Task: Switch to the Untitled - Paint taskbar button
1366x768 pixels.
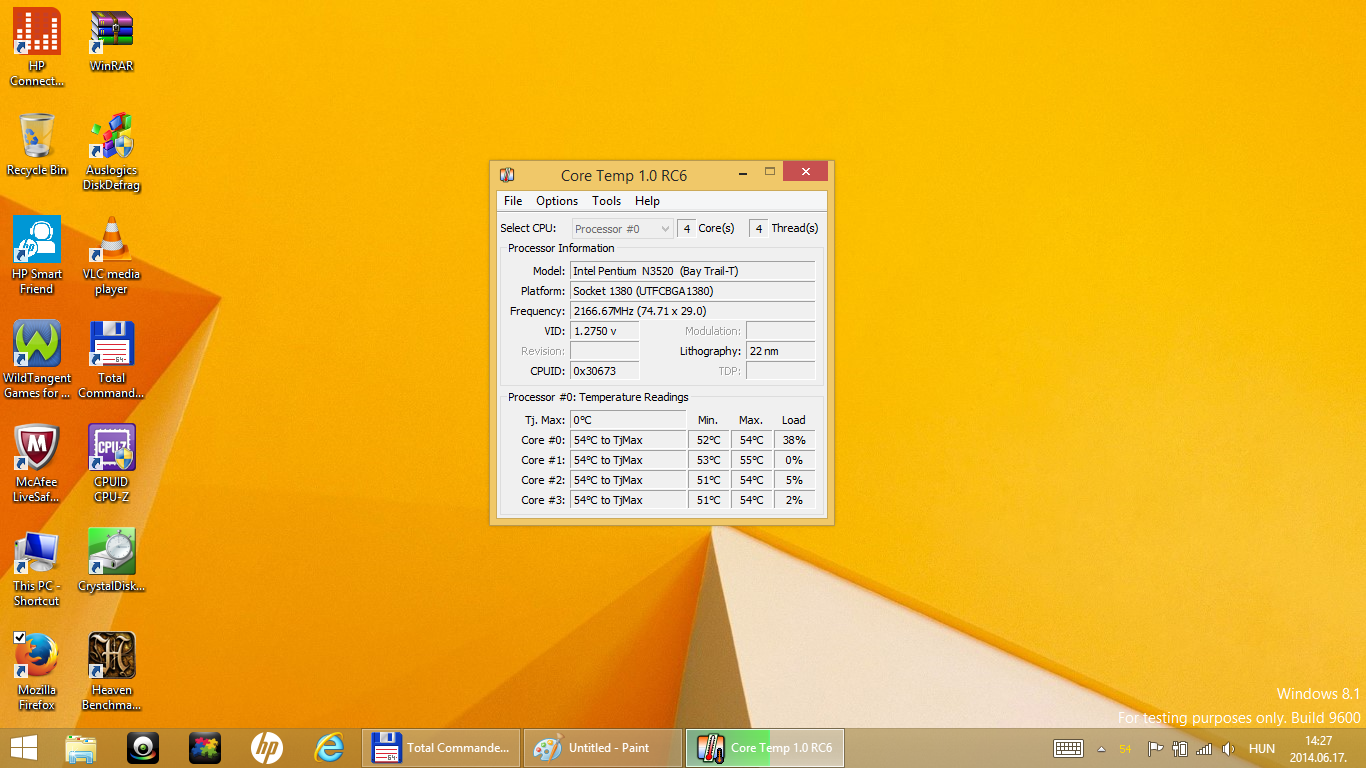Action: click(x=603, y=747)
